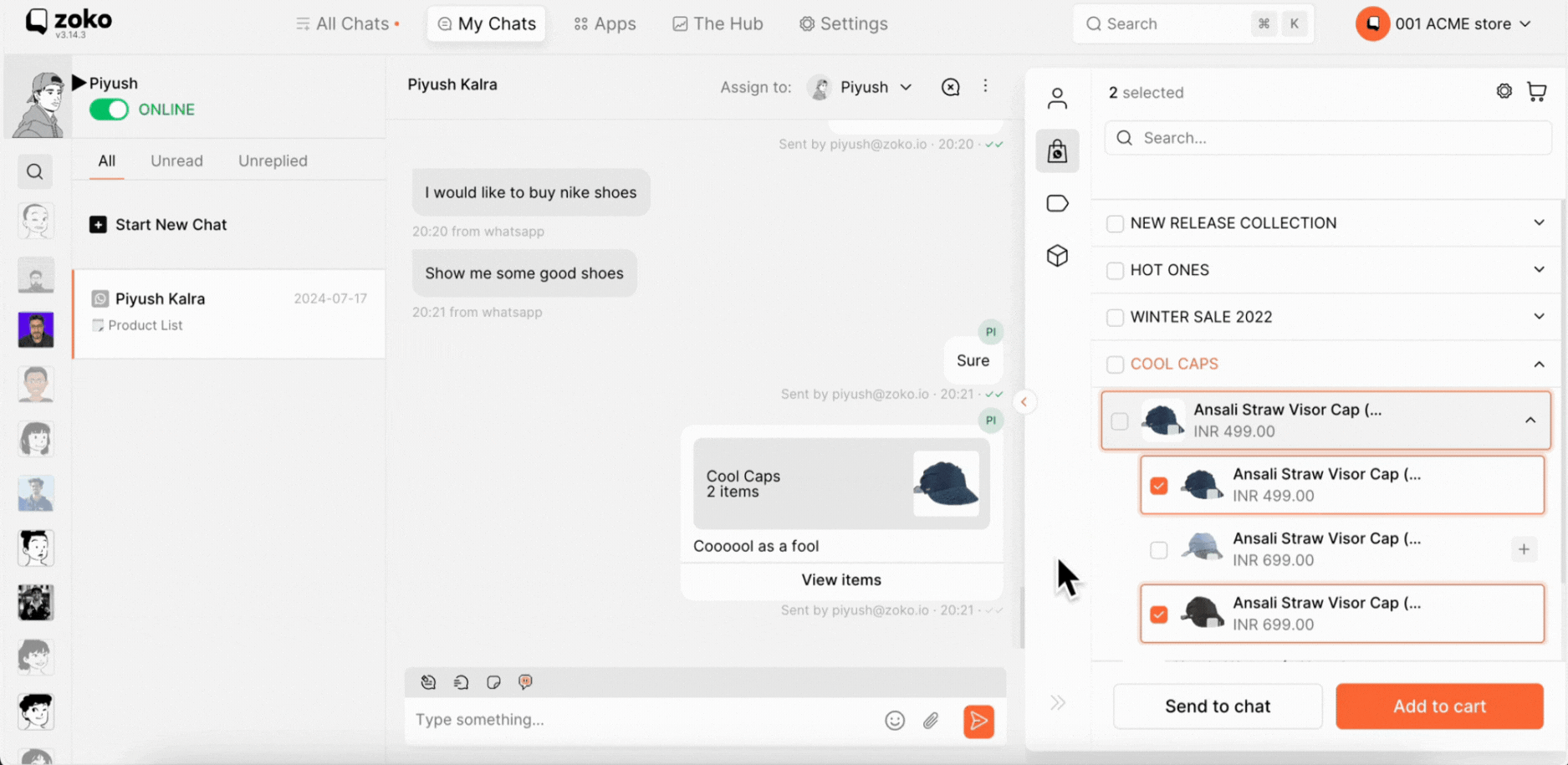Click the sticky note toolbar icon
The image size is (1568, 765).
[493, 682]
